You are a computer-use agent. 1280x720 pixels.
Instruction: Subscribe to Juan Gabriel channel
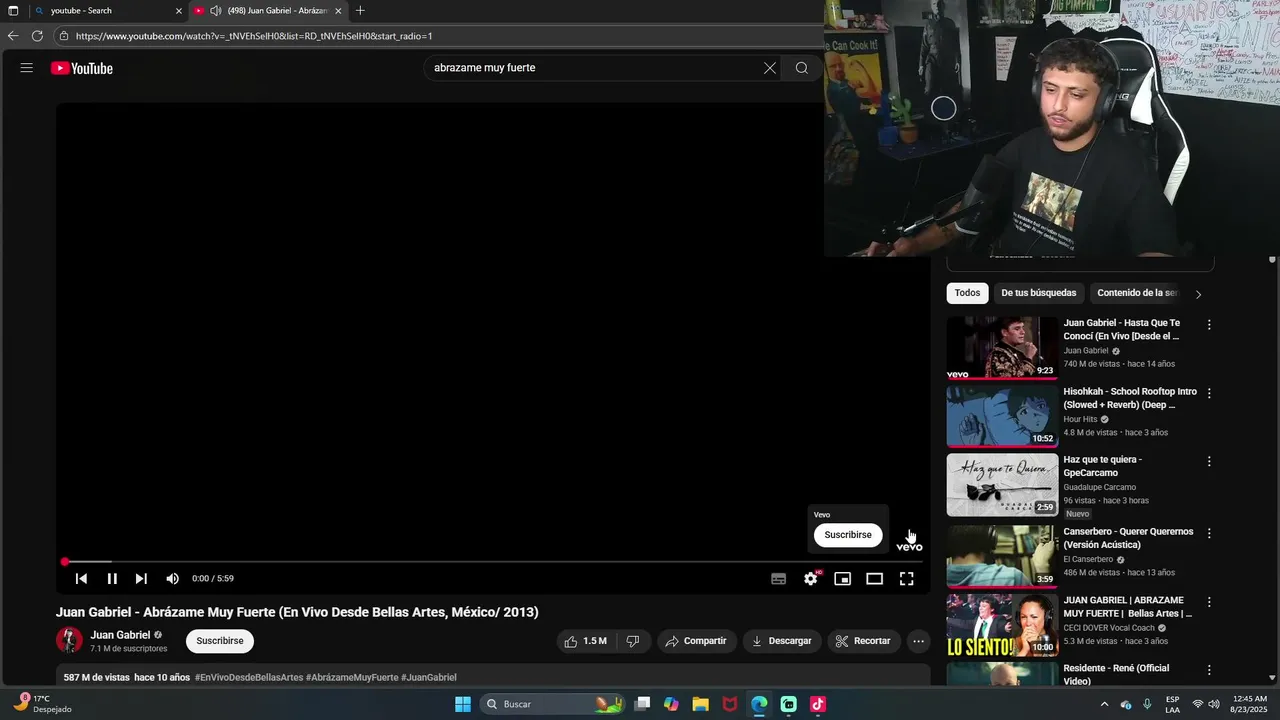click(220, 641)
